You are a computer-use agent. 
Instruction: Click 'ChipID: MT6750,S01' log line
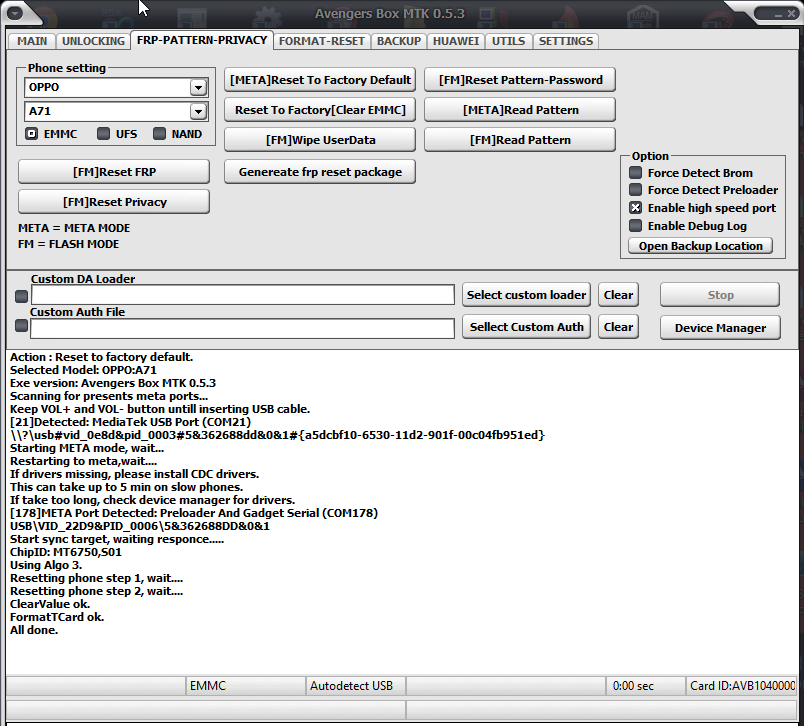(x=66, y=552)
